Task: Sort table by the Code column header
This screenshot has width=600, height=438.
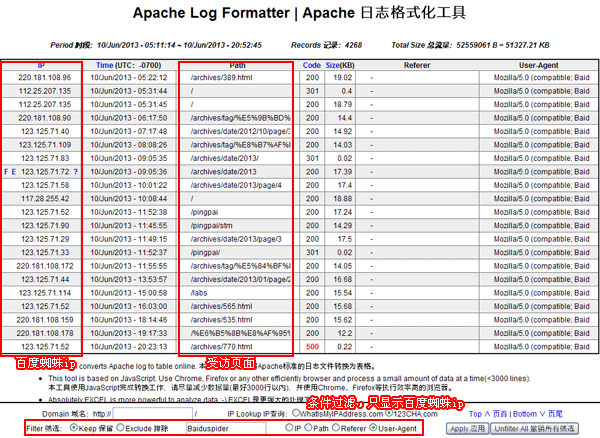Action: coord(311,64)
